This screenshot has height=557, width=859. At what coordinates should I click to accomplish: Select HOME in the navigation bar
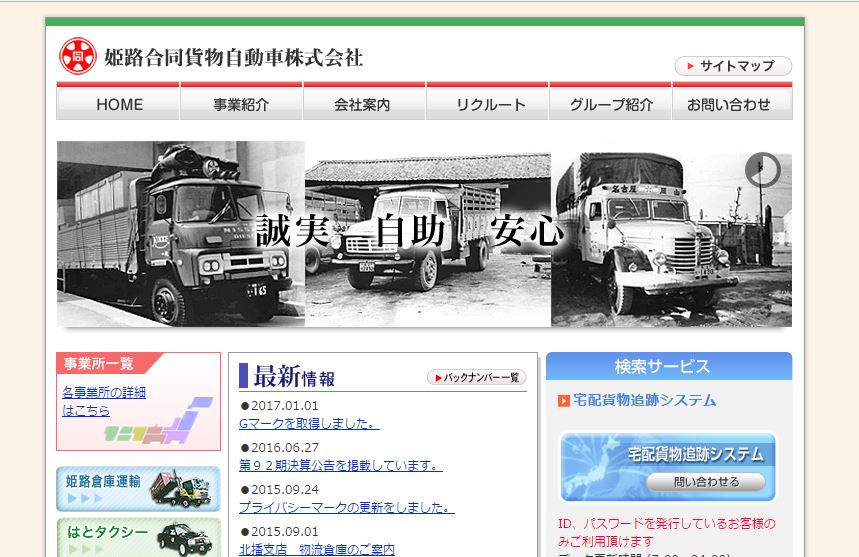(119, 104)
